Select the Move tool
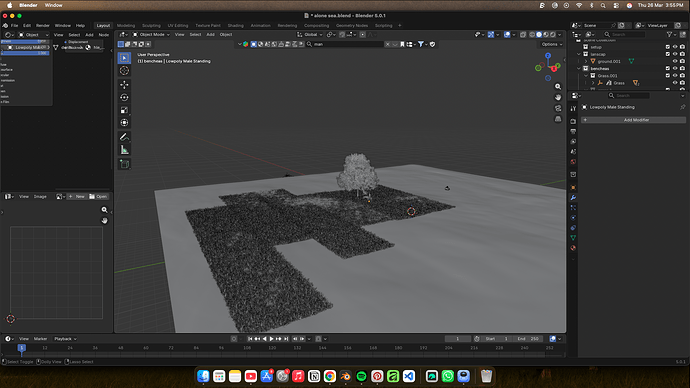Screen dimensions: 690x388 (125, 84)
